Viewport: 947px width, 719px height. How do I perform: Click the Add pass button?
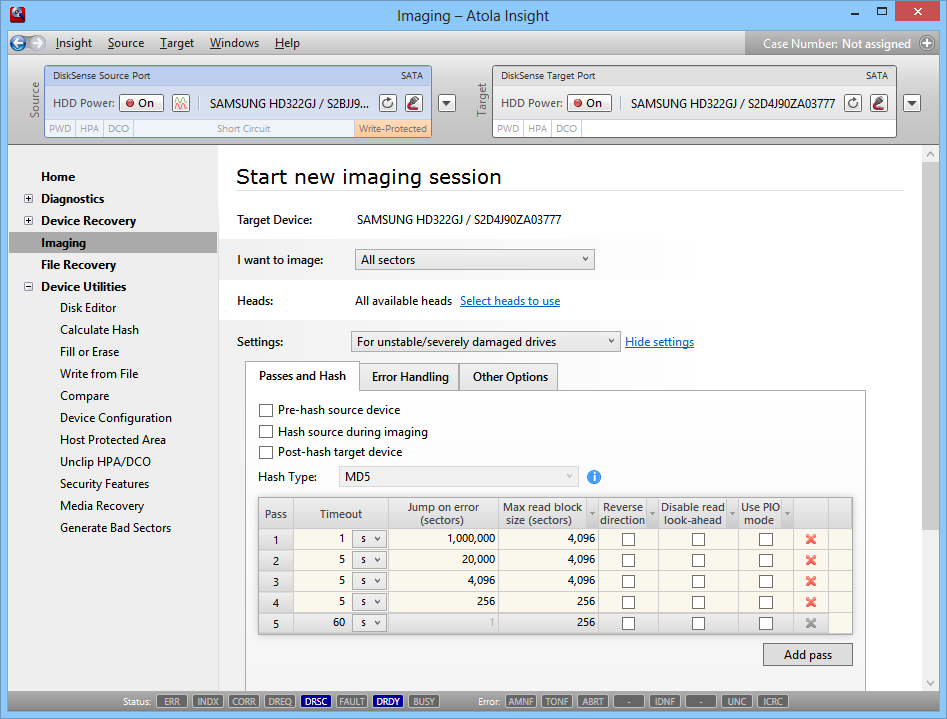[807, 655]
